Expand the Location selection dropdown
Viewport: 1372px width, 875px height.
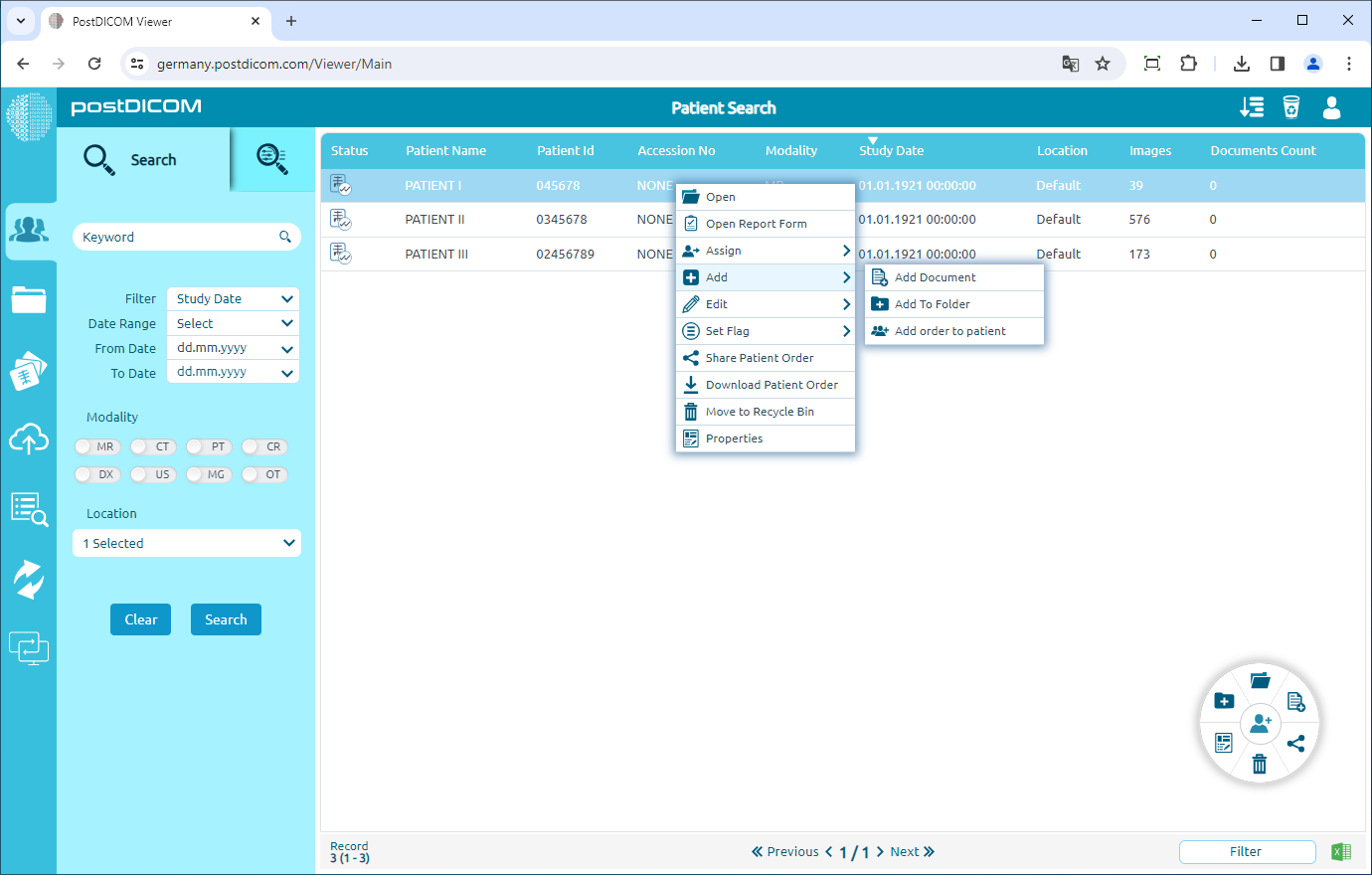[x=186, y=543]
